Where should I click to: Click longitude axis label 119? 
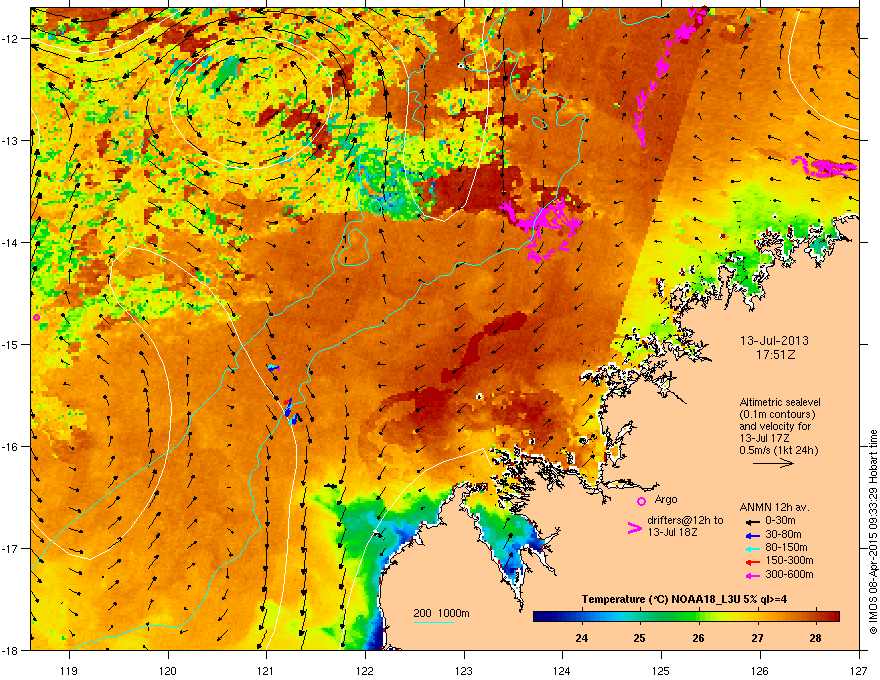pos(69,670)
